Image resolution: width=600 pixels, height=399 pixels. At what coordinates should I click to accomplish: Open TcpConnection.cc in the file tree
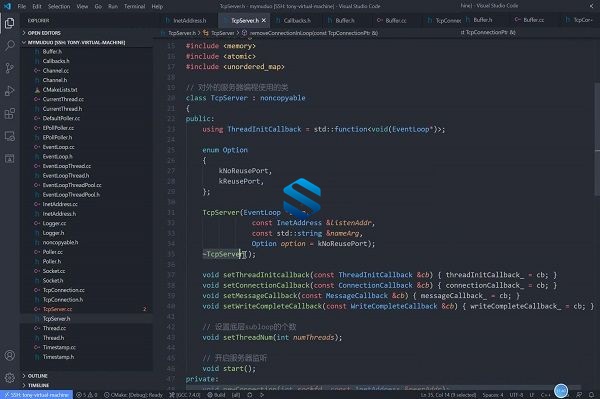pyautogui.click(x=87, y=290)
